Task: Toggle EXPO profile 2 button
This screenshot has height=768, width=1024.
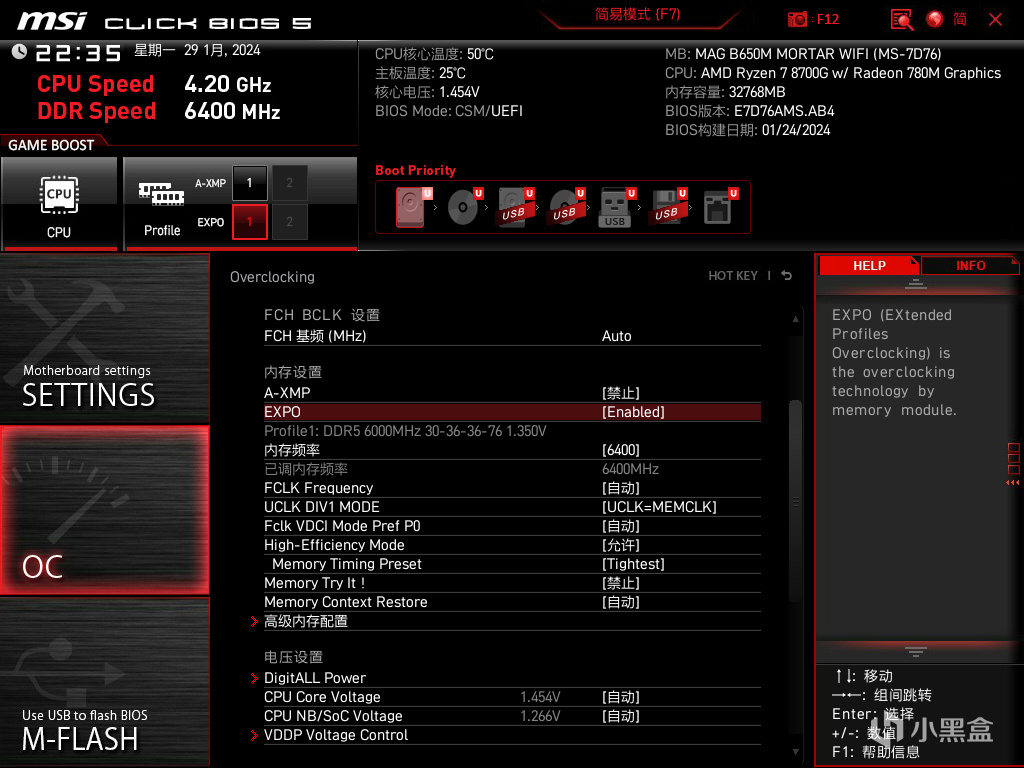Action: click(x=289, y=222)
